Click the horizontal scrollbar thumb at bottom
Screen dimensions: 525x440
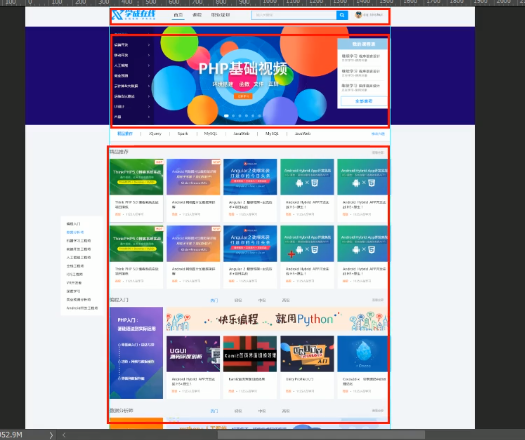click(x=321, y=435)
